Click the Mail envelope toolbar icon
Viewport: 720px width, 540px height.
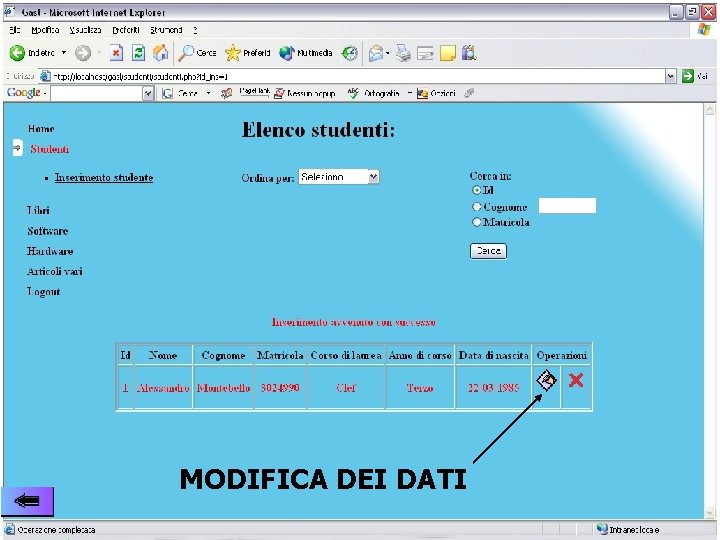click(376, 53)
